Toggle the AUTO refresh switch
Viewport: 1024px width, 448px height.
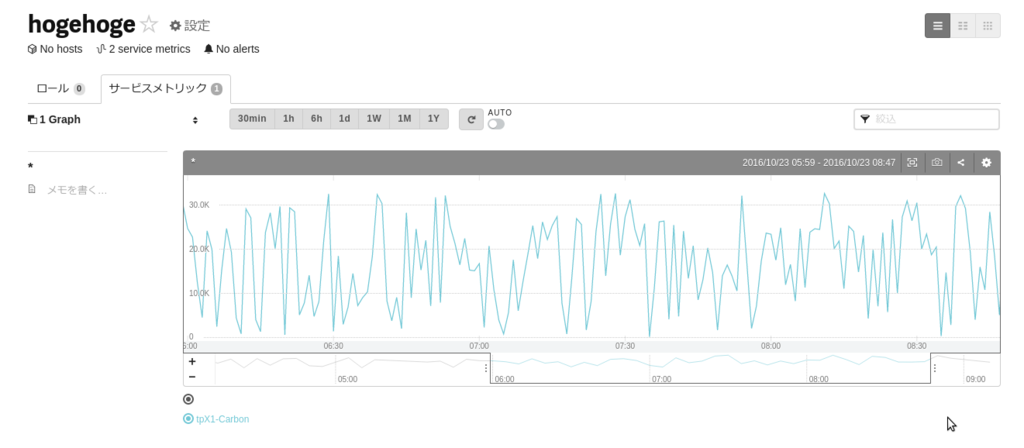496,124
